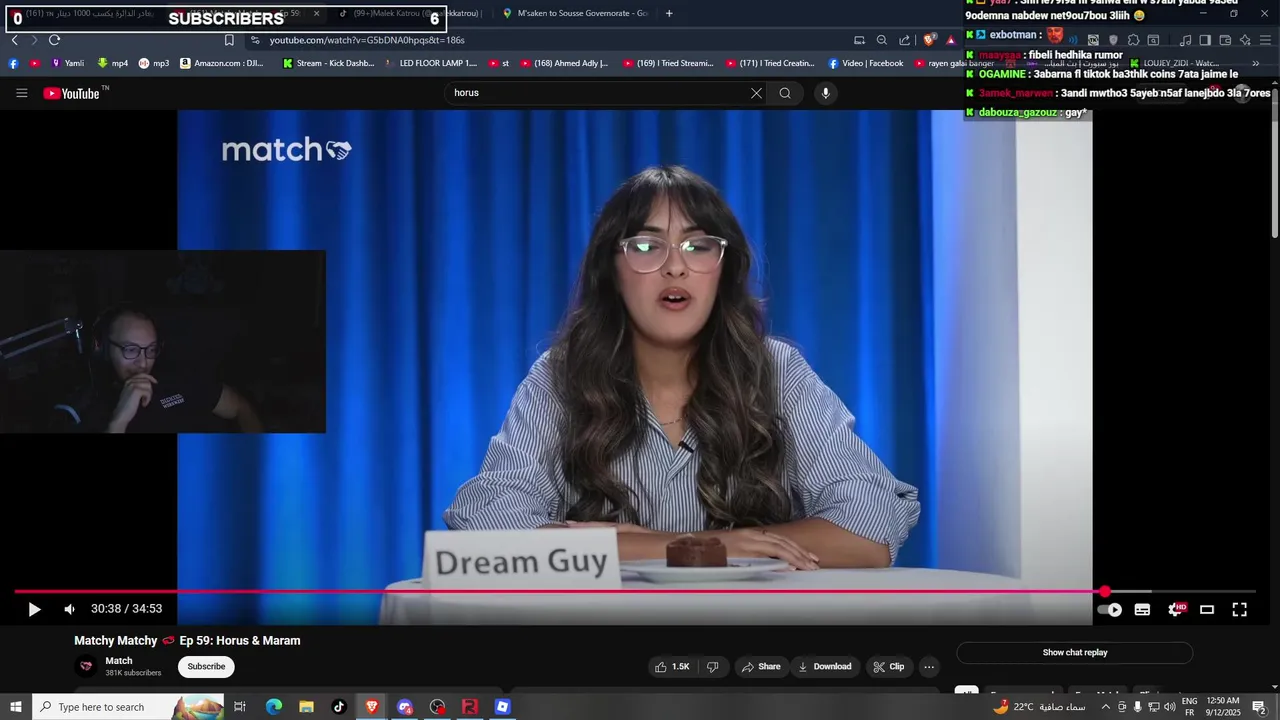
Task: Run search with magnifying glass button
Action: [x=785, y=93]
